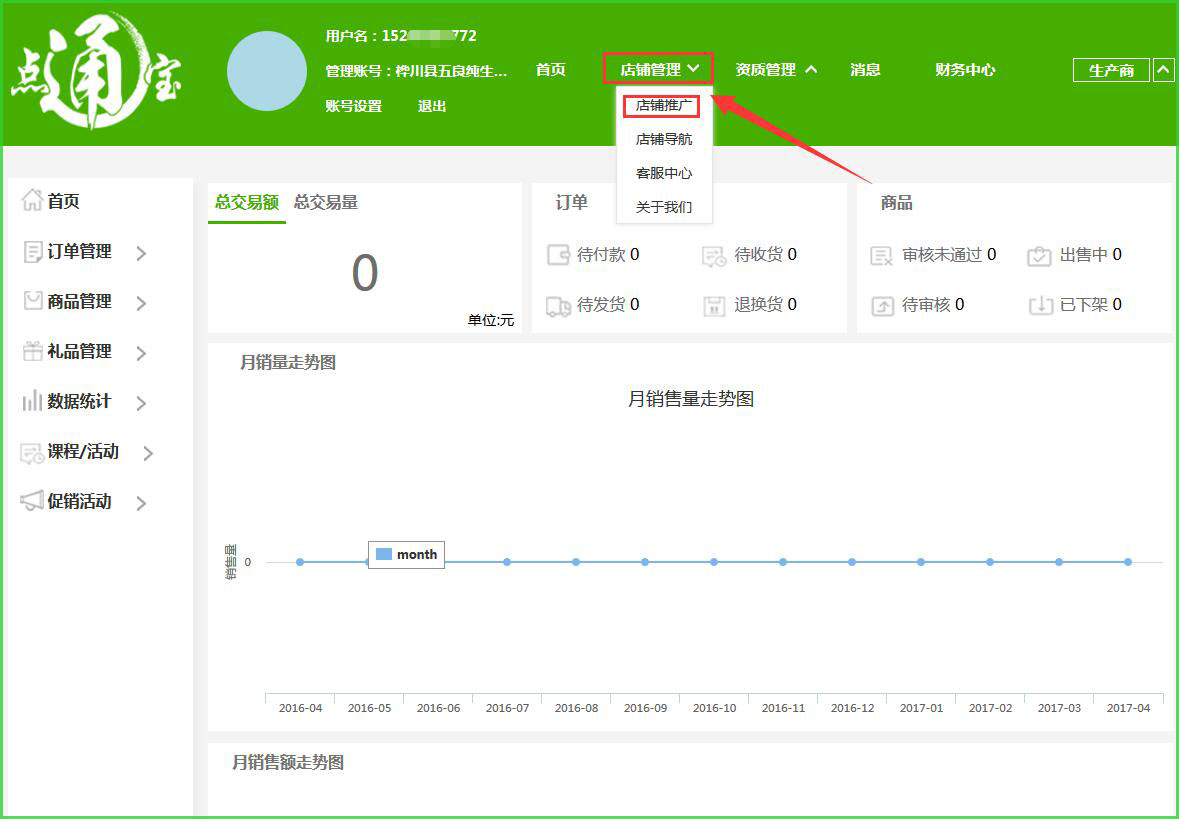Expand the 店铺管理 dropdown menu
The width and height of the screenshot is (1179, 819).
[658, 69]
